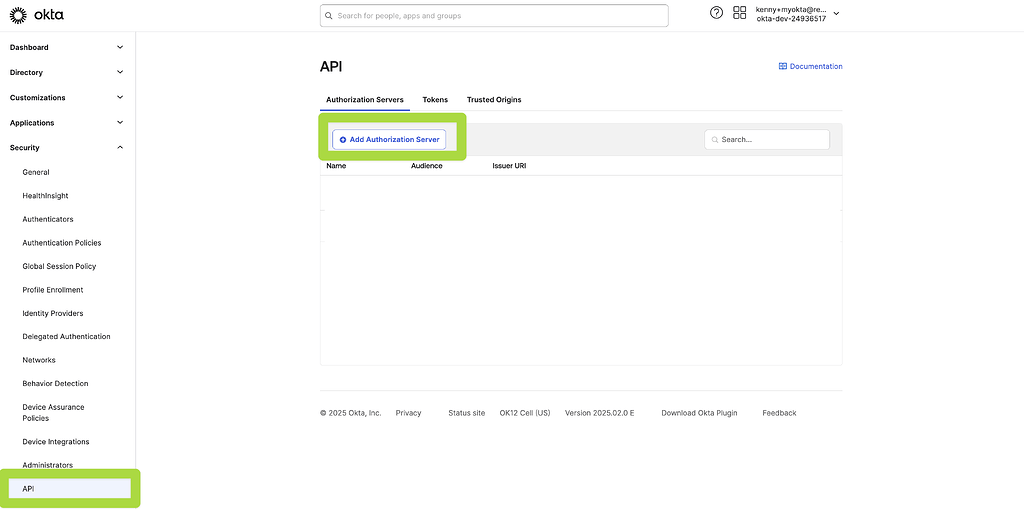Click the Applications menu label
Screen dimensions: 1024x509
tap(32, 123)
